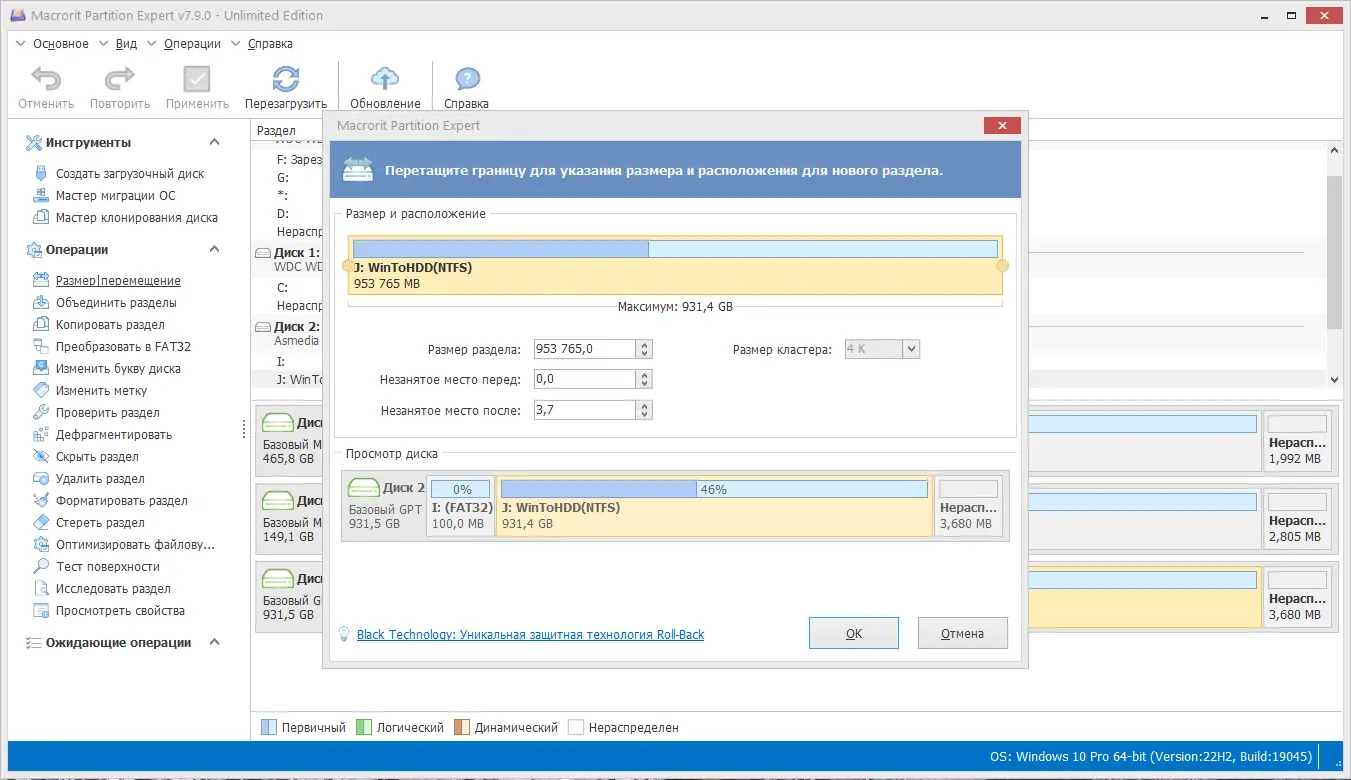Click the partition list scrollbar up arrow
This screenshot has height=780, width=1351.
tap(1334, 150)
